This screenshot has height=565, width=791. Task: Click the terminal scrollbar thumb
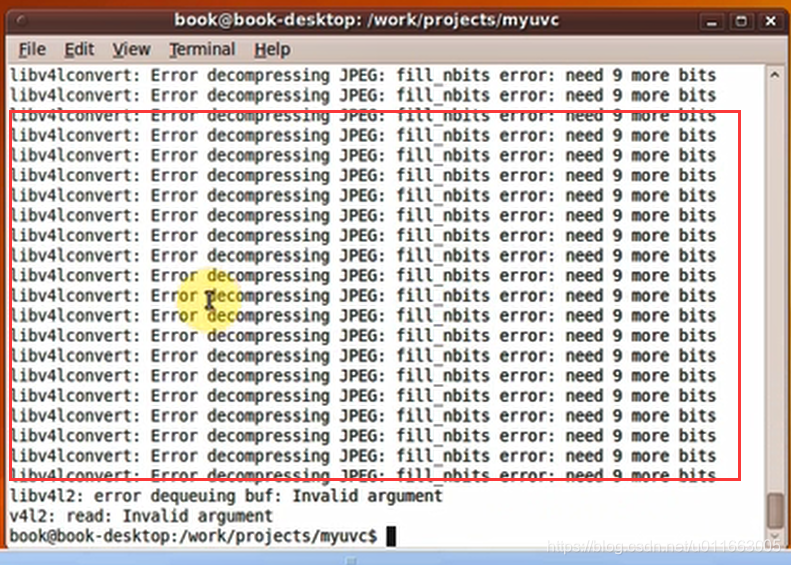tap(775, 511)
